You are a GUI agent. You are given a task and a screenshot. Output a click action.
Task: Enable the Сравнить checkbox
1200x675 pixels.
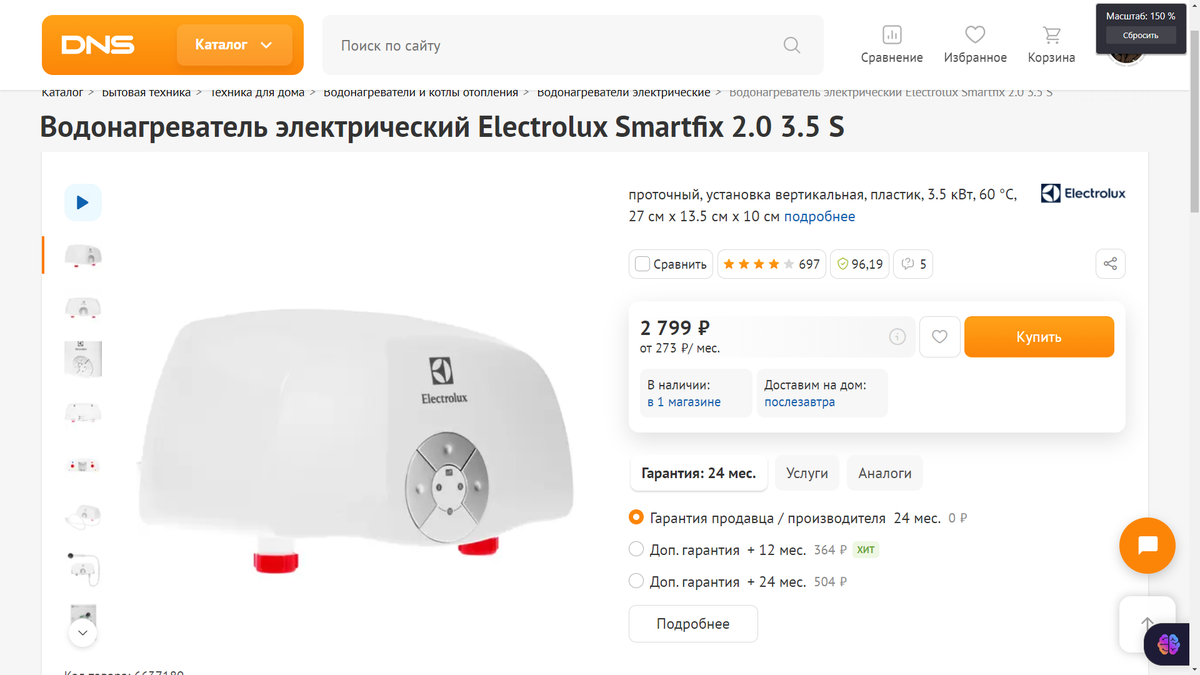pyautogui.click(x=641, y=263)
